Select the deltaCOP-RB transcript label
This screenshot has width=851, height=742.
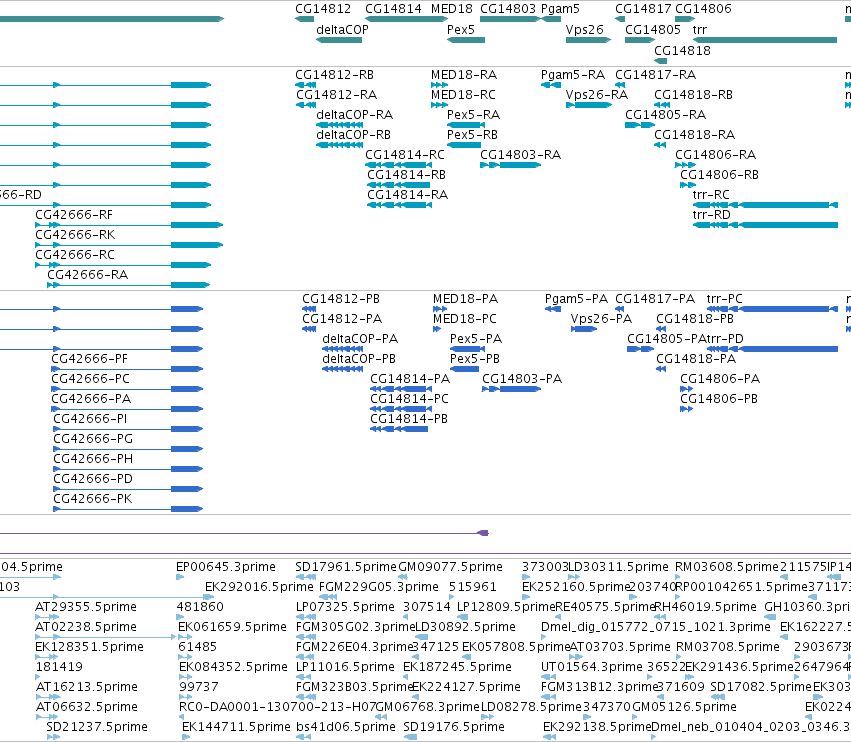tap(353, 135)
